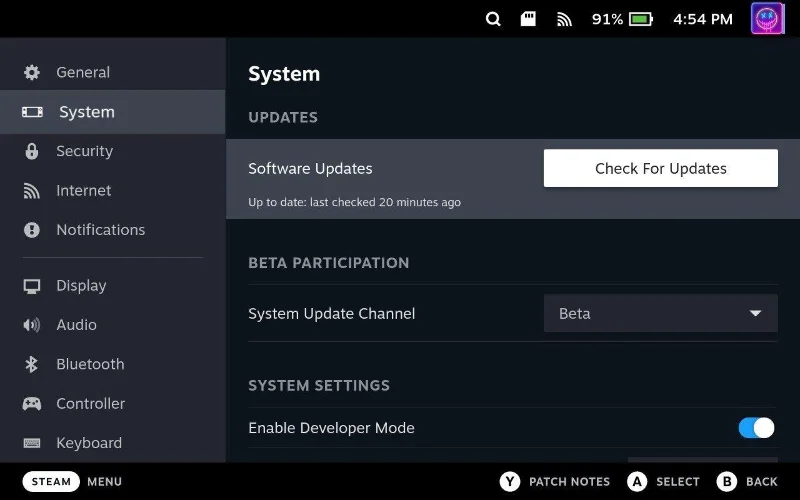Click the dropdown arrow next to Beta

tap(755, 313)
